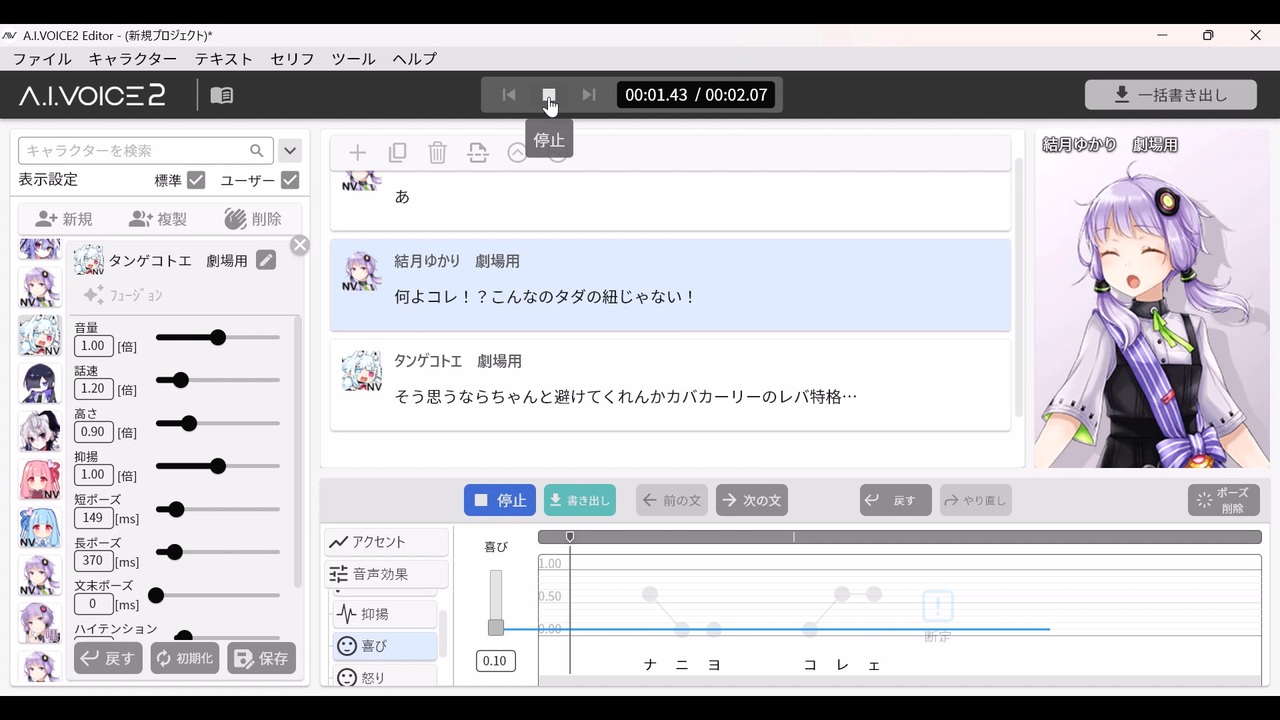
Task: Add a new line with the plus icon
Action: (x=357, y=153)
